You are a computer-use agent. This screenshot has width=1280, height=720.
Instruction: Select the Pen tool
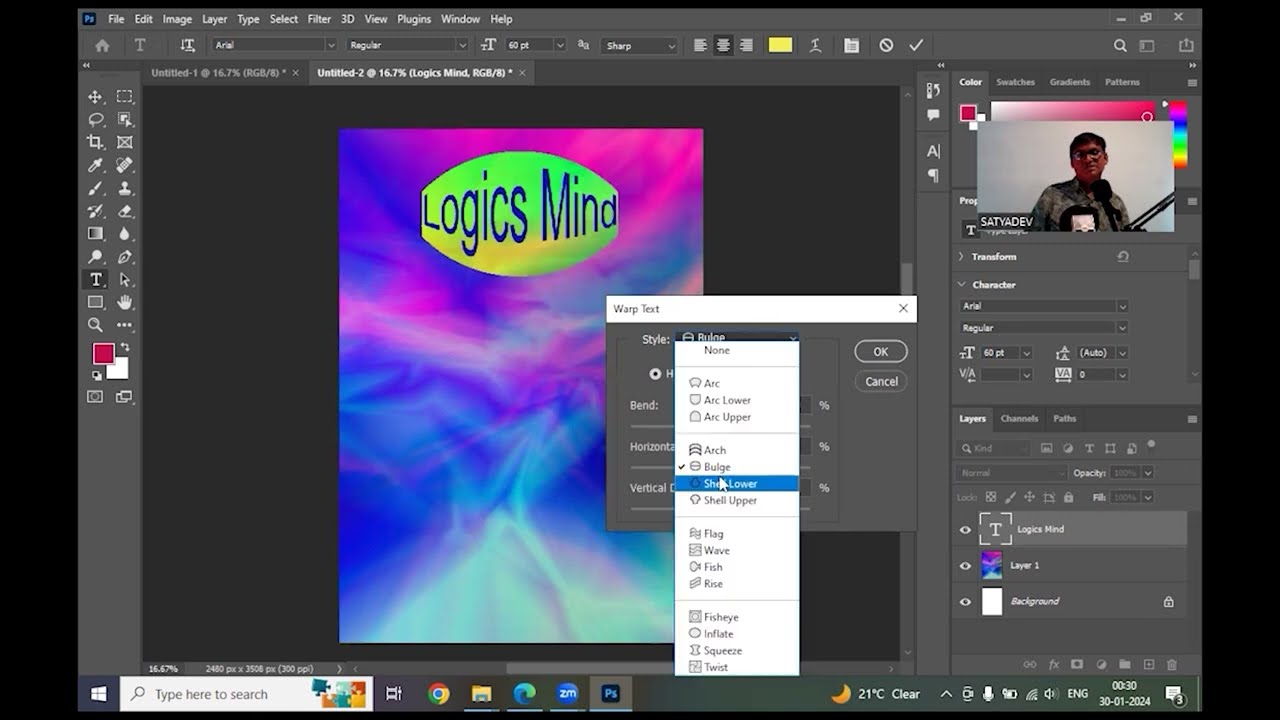[125, 257]
